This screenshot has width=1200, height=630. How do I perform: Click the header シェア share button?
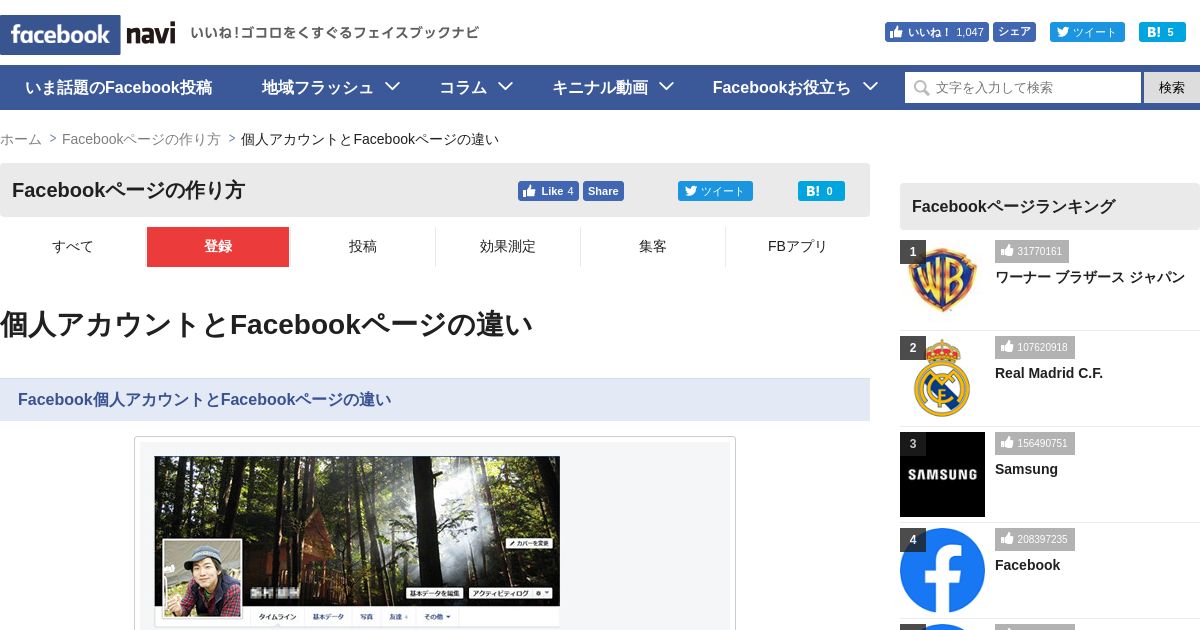(x=1014, y=32)
